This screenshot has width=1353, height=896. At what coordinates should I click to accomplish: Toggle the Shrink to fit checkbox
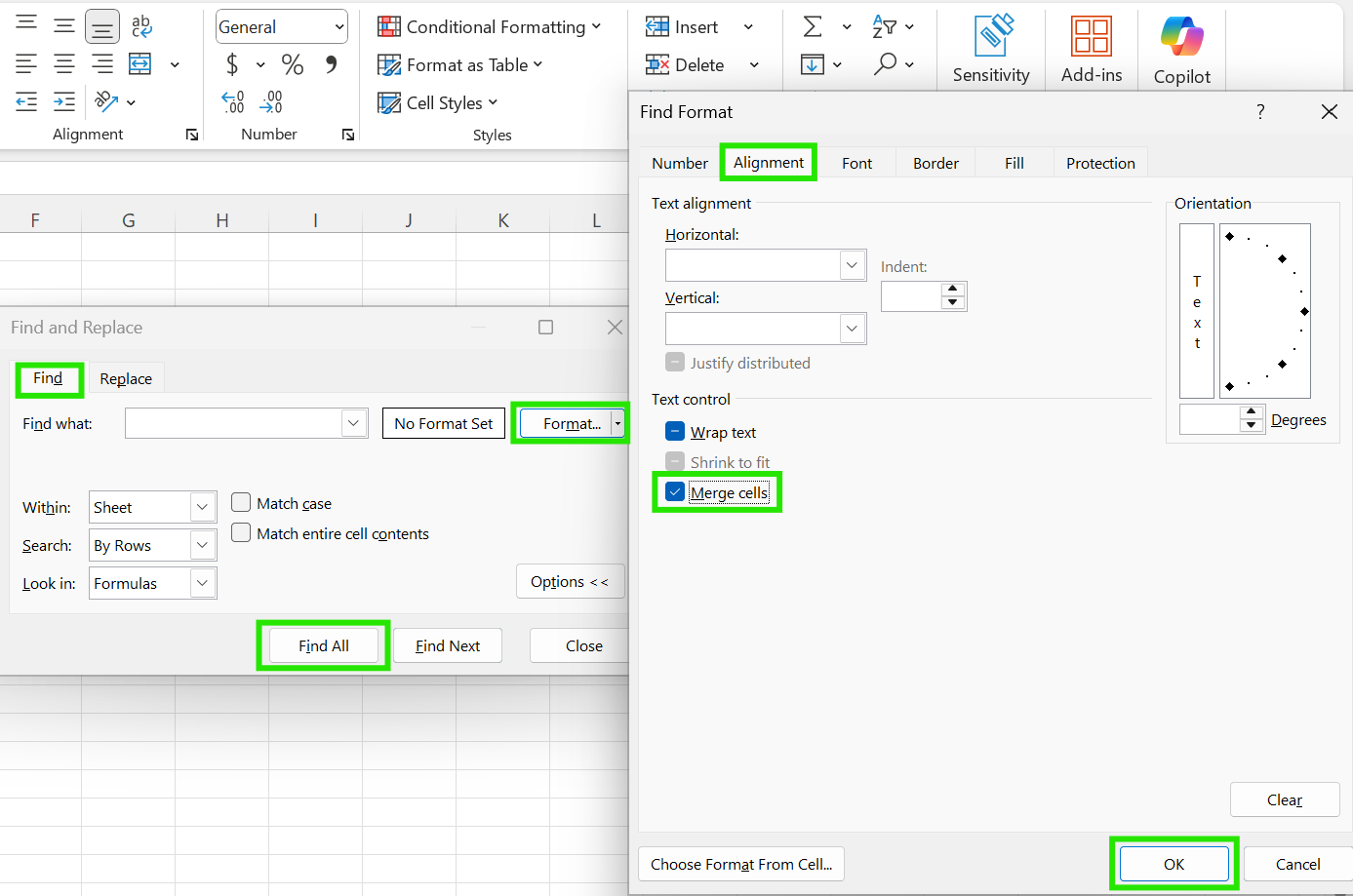(675, 462)
